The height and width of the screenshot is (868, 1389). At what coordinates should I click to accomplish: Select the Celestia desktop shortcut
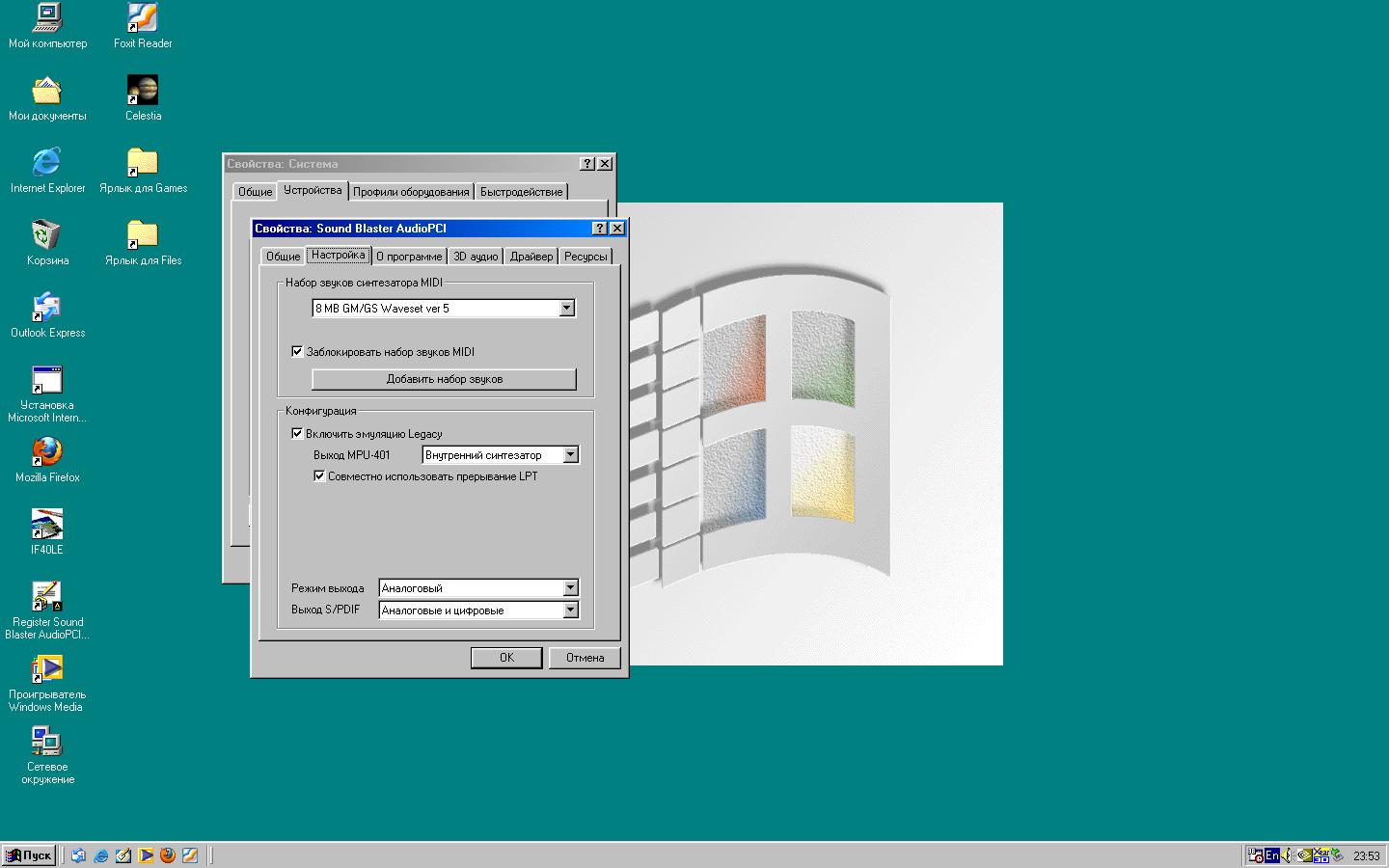(x=143, y=98)
